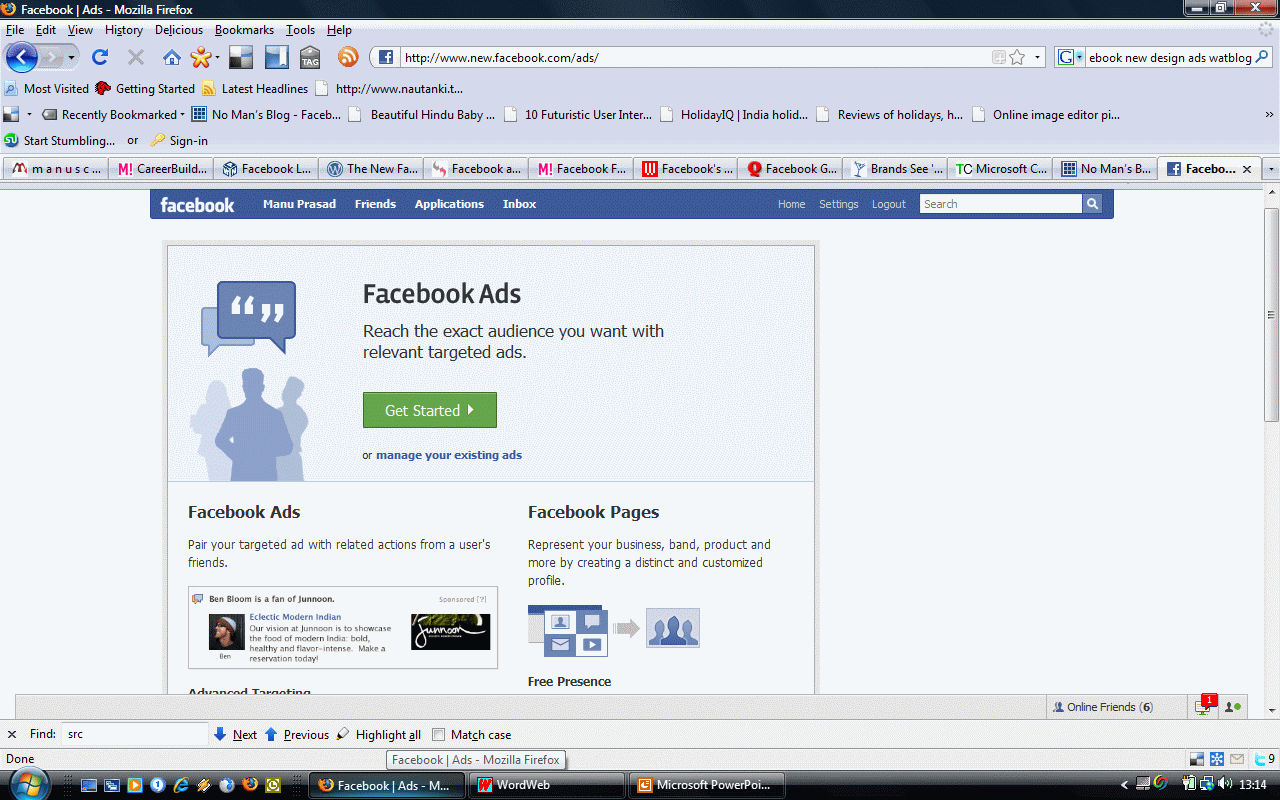Click the Facebook search magnifier icon
The height and width of the screenshot is (800, 1280).
(x=1092, y=204)
